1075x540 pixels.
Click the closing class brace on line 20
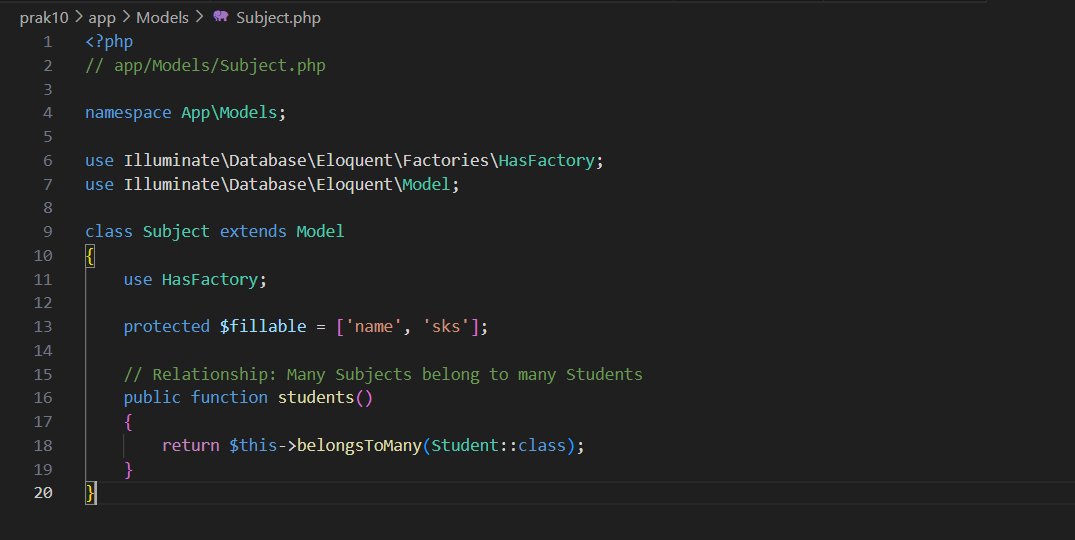pos(91,492)
